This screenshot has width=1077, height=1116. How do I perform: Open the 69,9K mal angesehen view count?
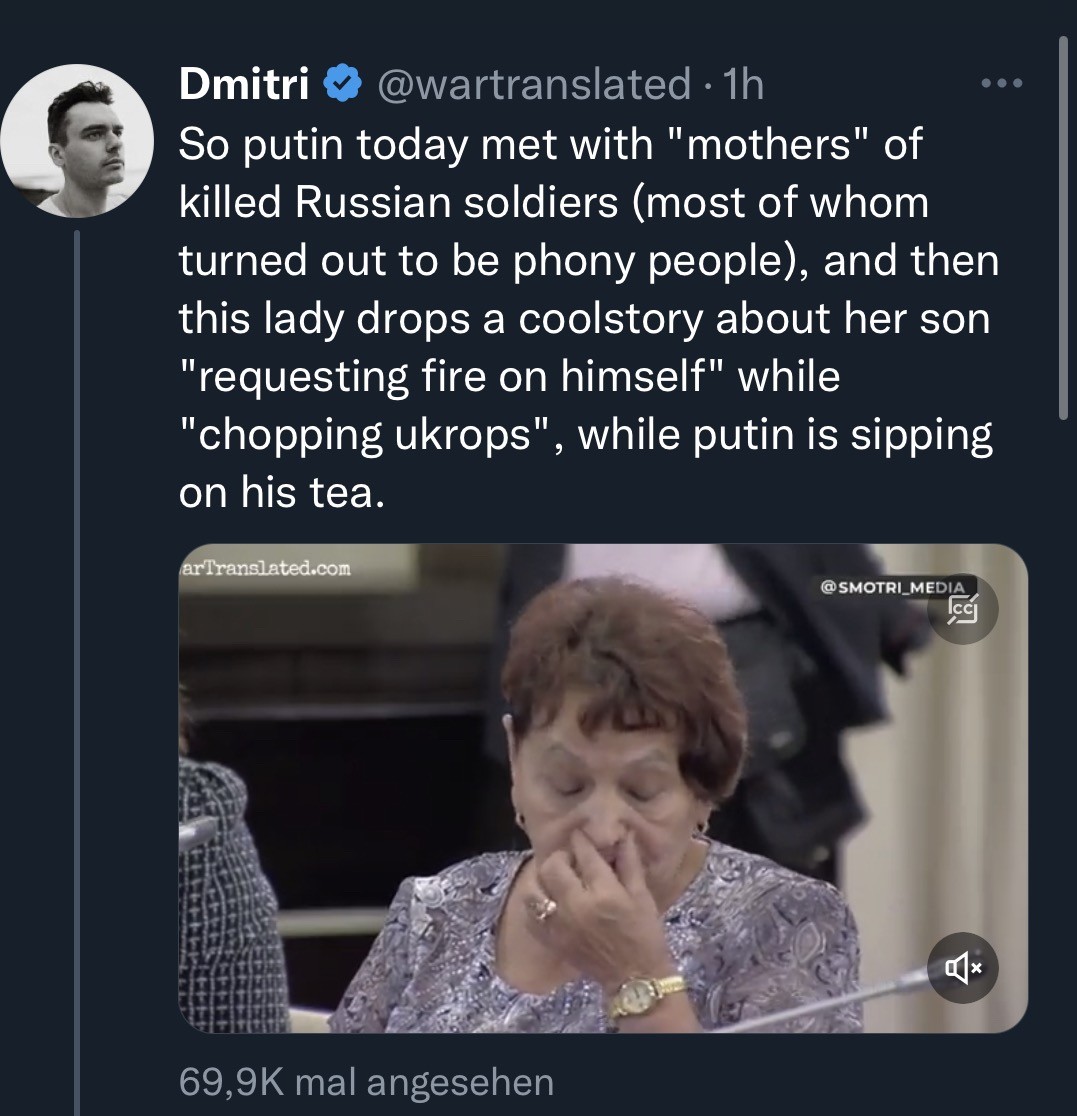[365, 1081]
